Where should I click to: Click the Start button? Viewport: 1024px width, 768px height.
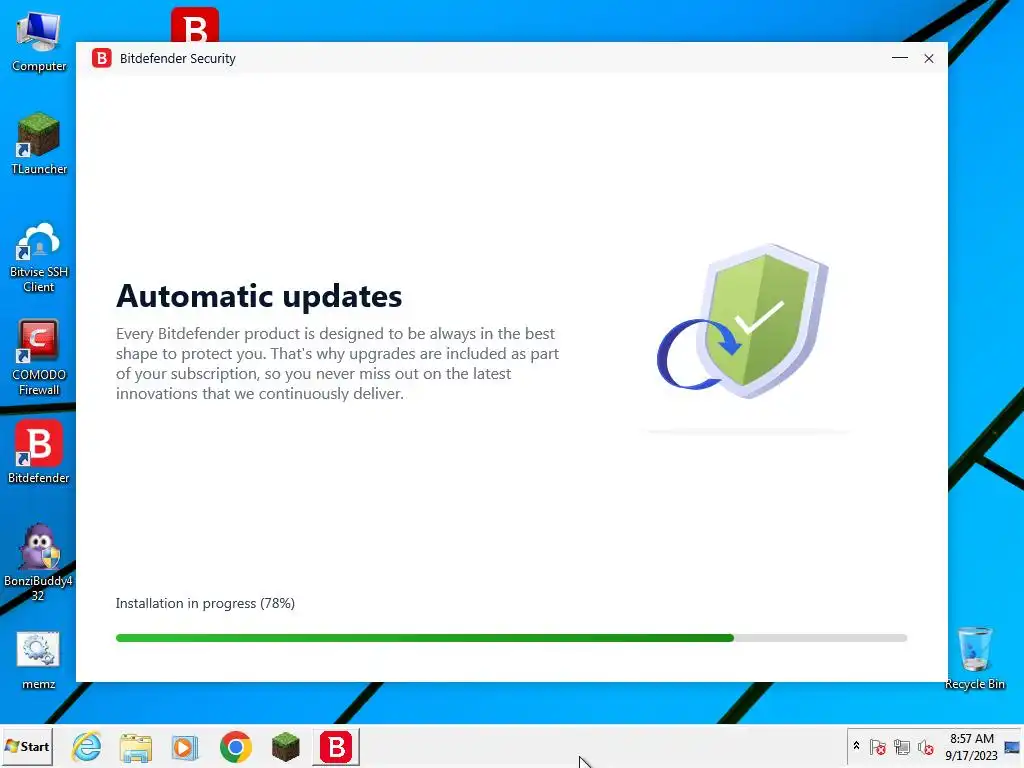click(x=27, y=746)
